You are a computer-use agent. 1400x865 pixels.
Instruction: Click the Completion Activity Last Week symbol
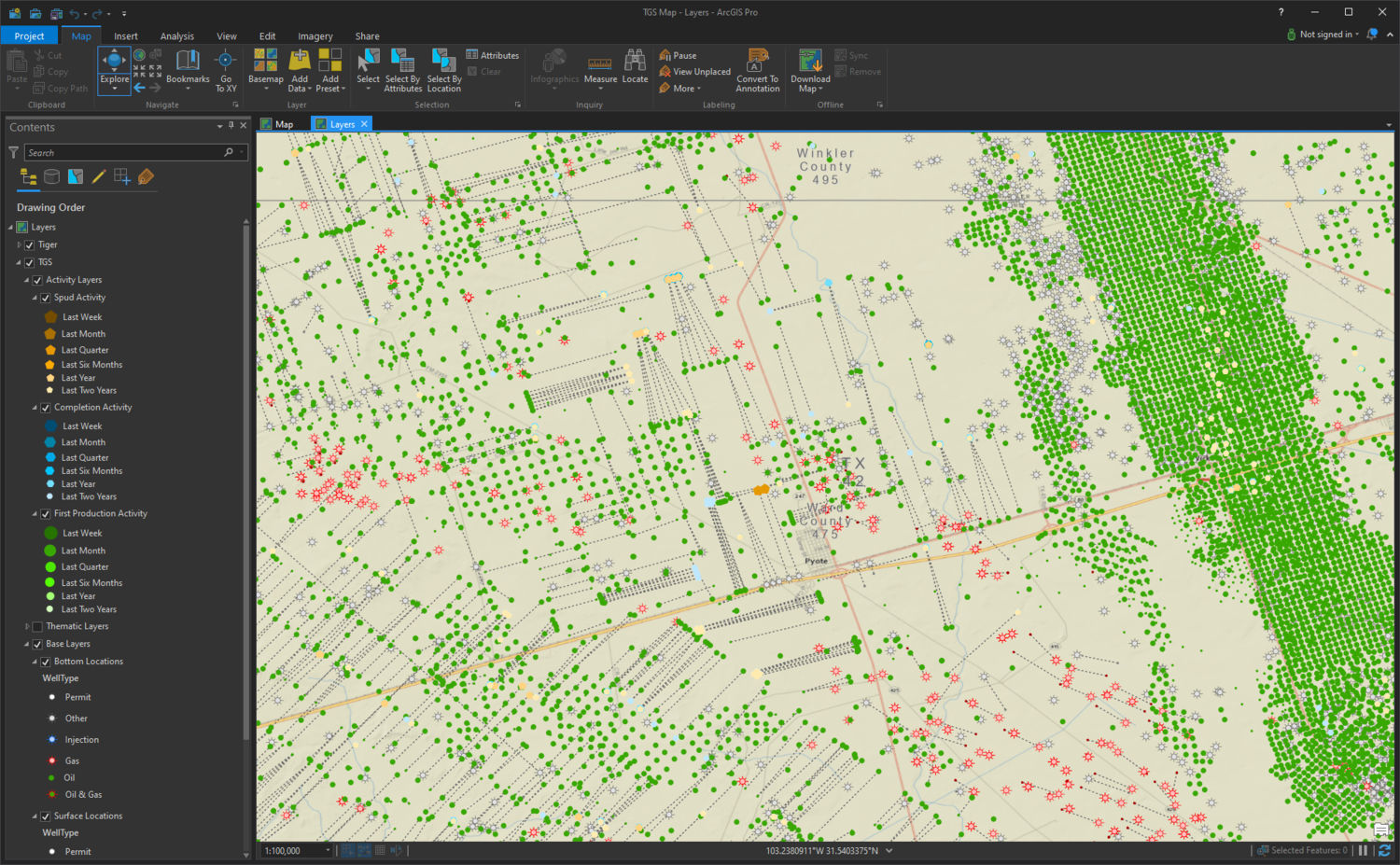click(51, 426)
